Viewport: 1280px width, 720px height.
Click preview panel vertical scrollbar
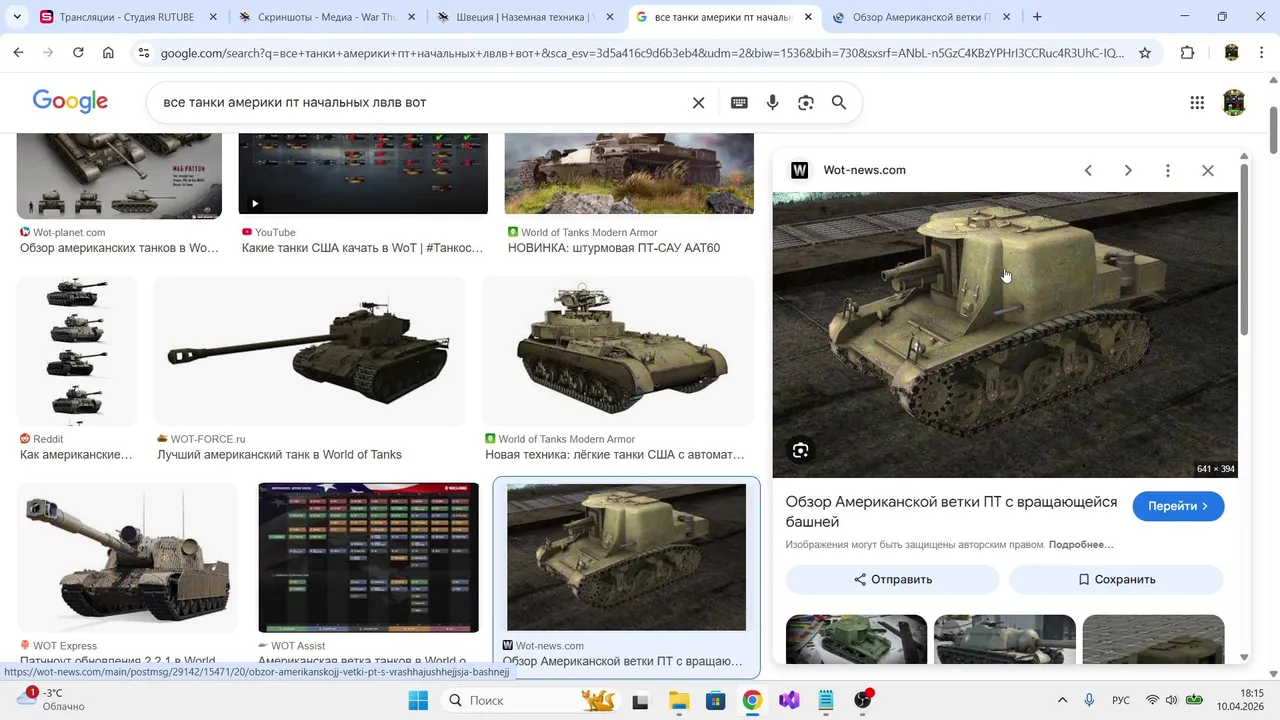click(x=1244, y=250)
